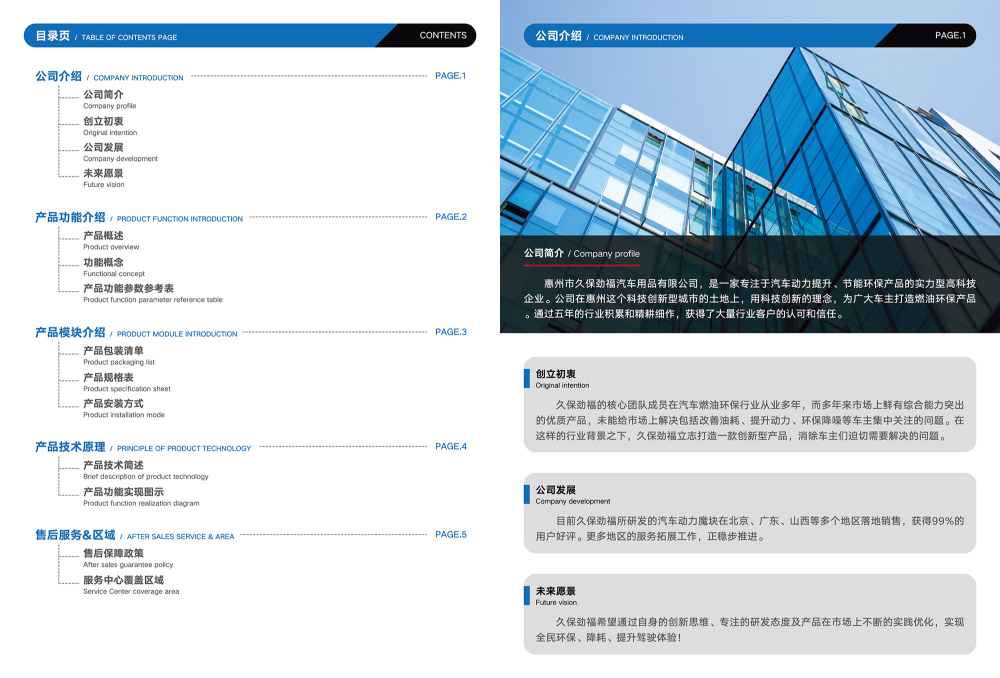Select the 目录页 header title

(x=53, y=36)
